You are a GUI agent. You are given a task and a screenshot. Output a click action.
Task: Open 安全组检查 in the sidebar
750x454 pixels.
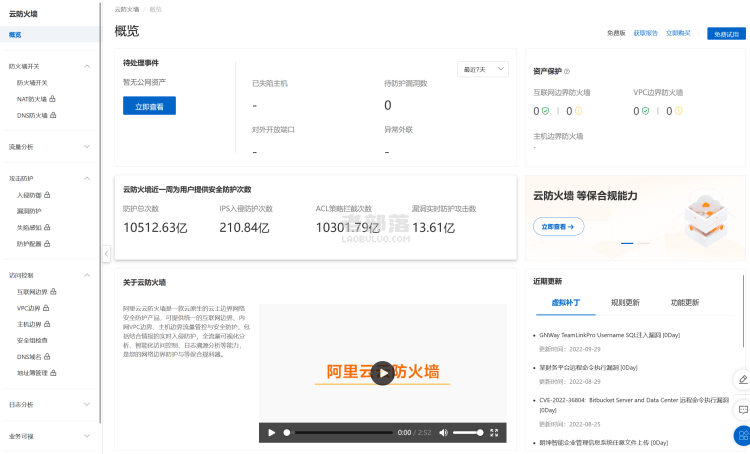[x=32, y=340]
